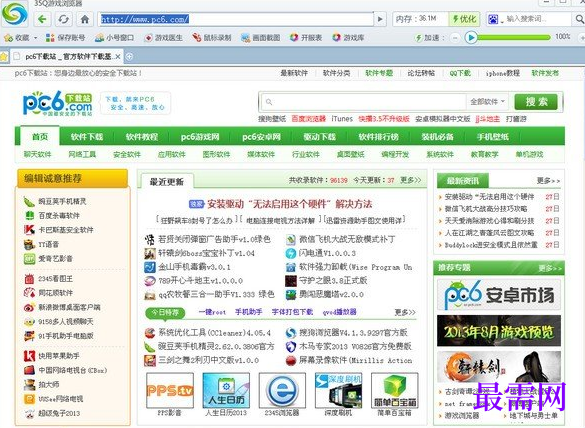The image size is (585, 428).
Task: Click the 优化 memory optimize button
Action: (x=464, y=19)
